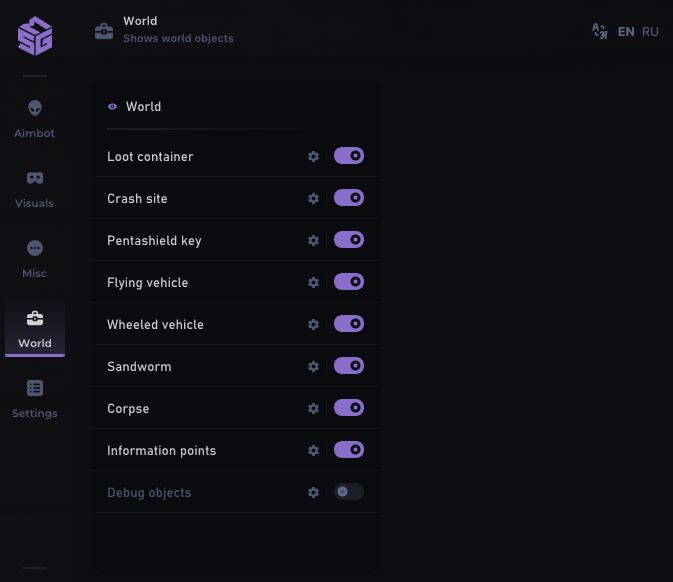Toggle Information points switch off
The height and width of the screenshot is (582, 673).
349,450
